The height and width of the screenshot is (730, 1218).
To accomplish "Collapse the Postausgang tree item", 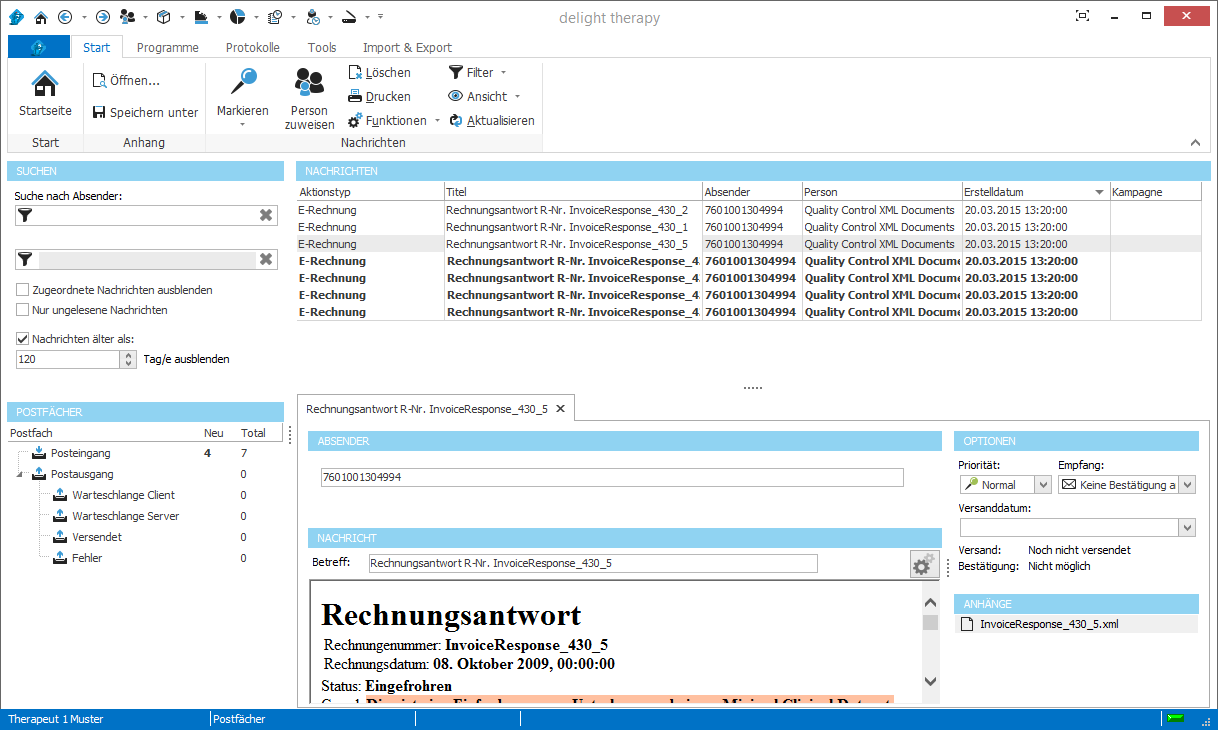I will [21, 474].
